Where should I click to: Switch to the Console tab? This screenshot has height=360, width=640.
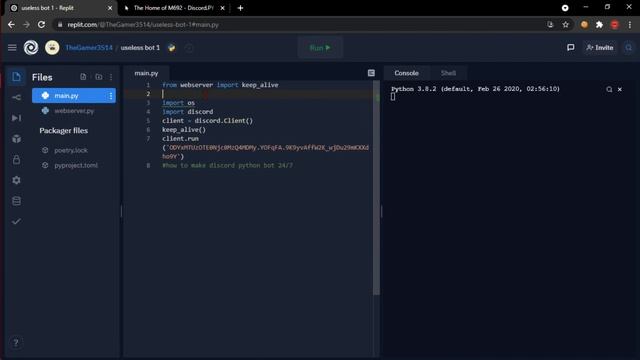pos(406,73)
